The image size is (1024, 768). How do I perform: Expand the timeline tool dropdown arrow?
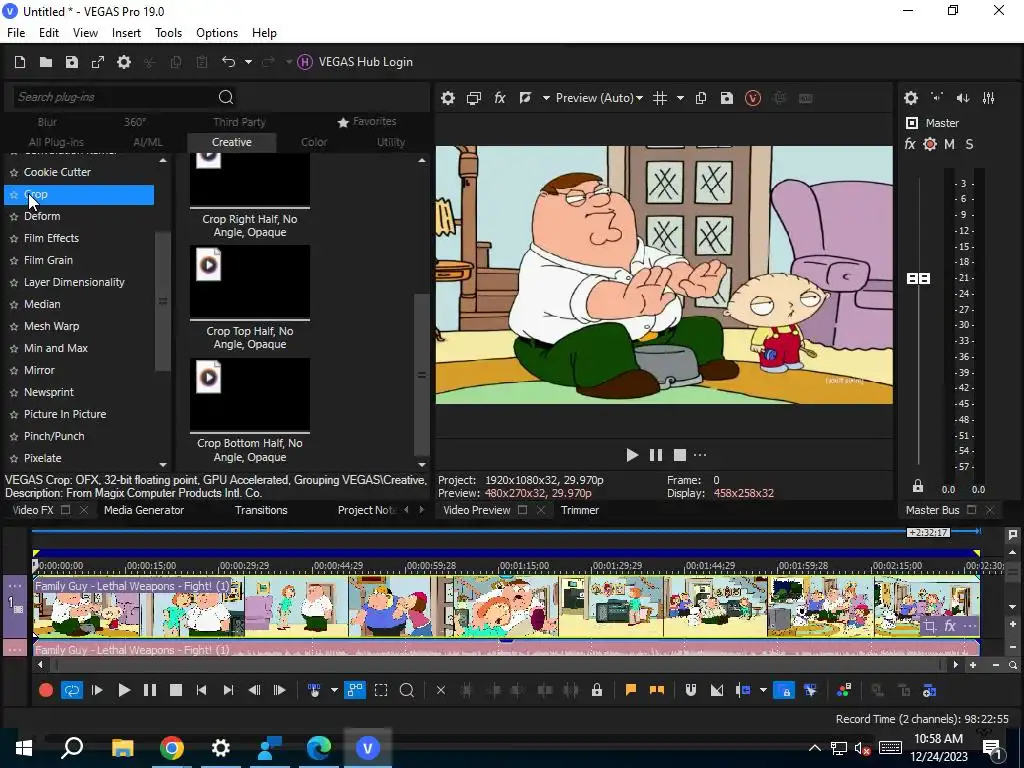coord(334,690)
